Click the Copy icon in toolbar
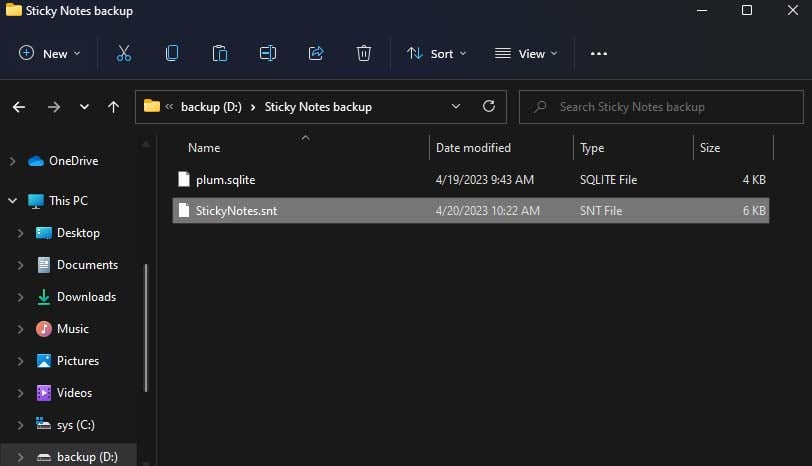Screen dimensions: 812x466 172,53
